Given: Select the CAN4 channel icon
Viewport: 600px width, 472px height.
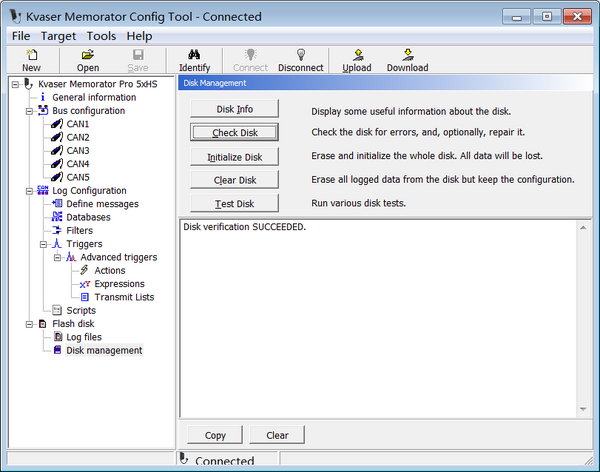Looking at the screenshot, I should point(57,164).
